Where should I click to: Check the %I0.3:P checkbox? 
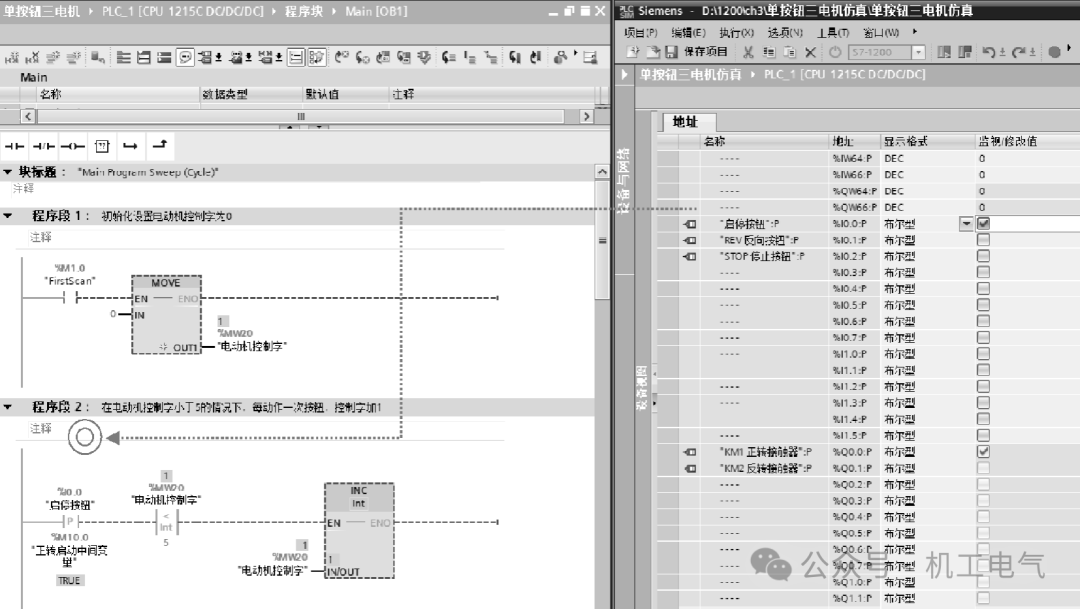click(983, 272)
